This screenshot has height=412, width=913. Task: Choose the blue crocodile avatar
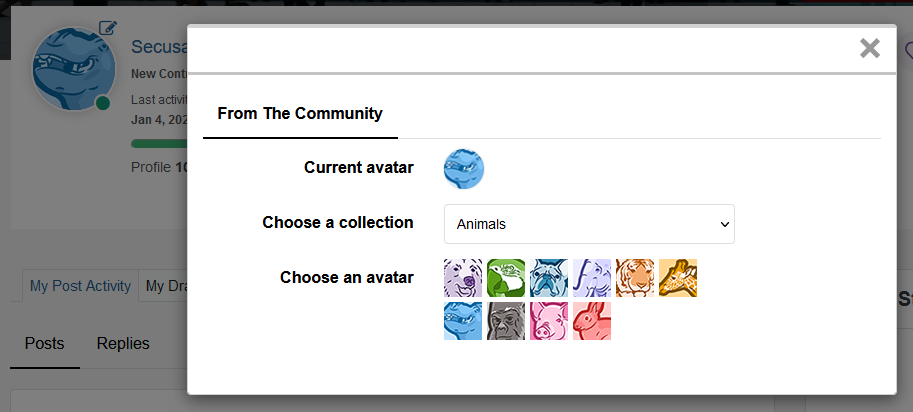click(463, 321)
